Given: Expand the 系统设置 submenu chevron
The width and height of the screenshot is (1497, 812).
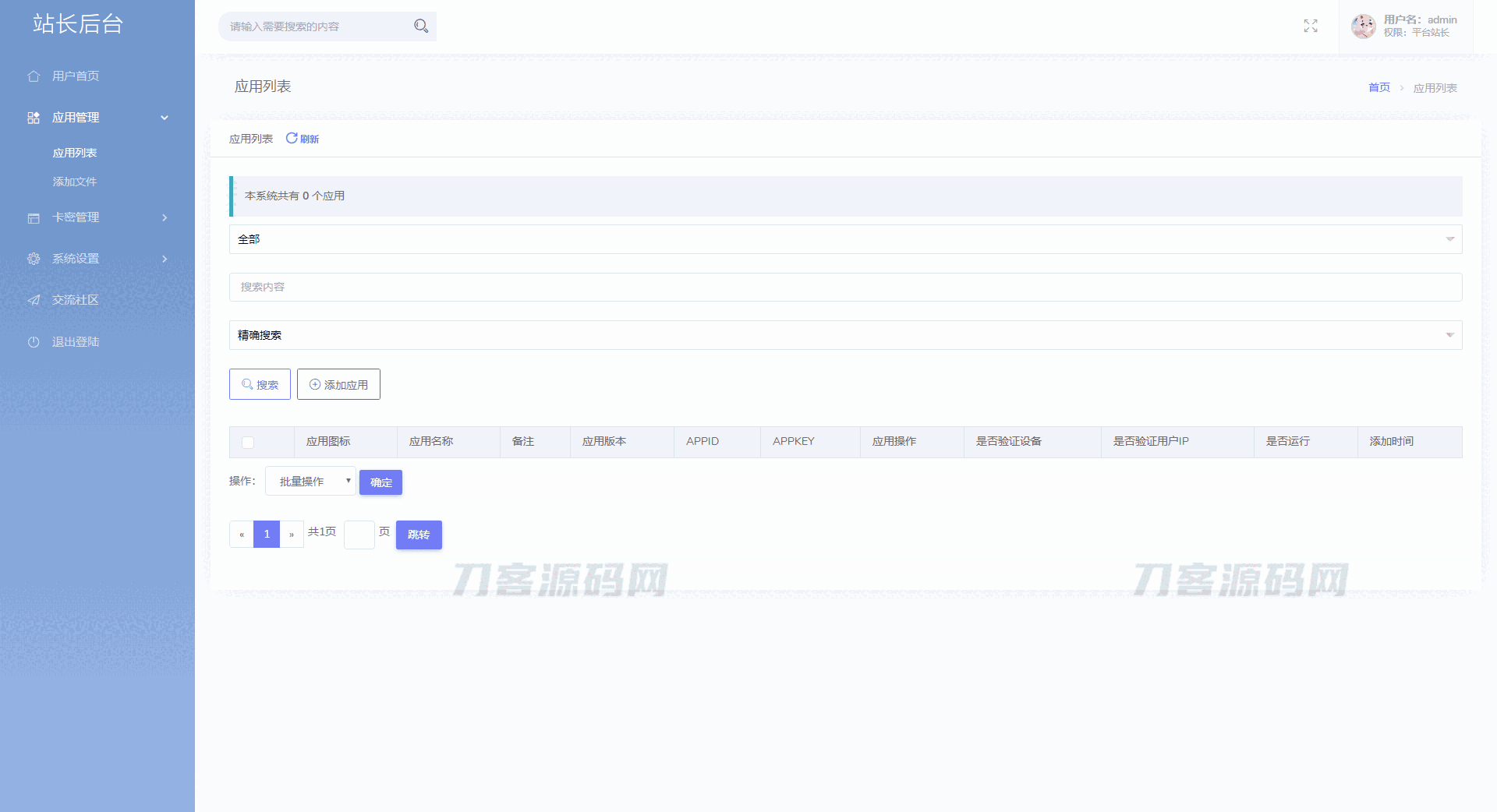Looking at the screenshot, I should pyautogui.click(x=165, y=259).
